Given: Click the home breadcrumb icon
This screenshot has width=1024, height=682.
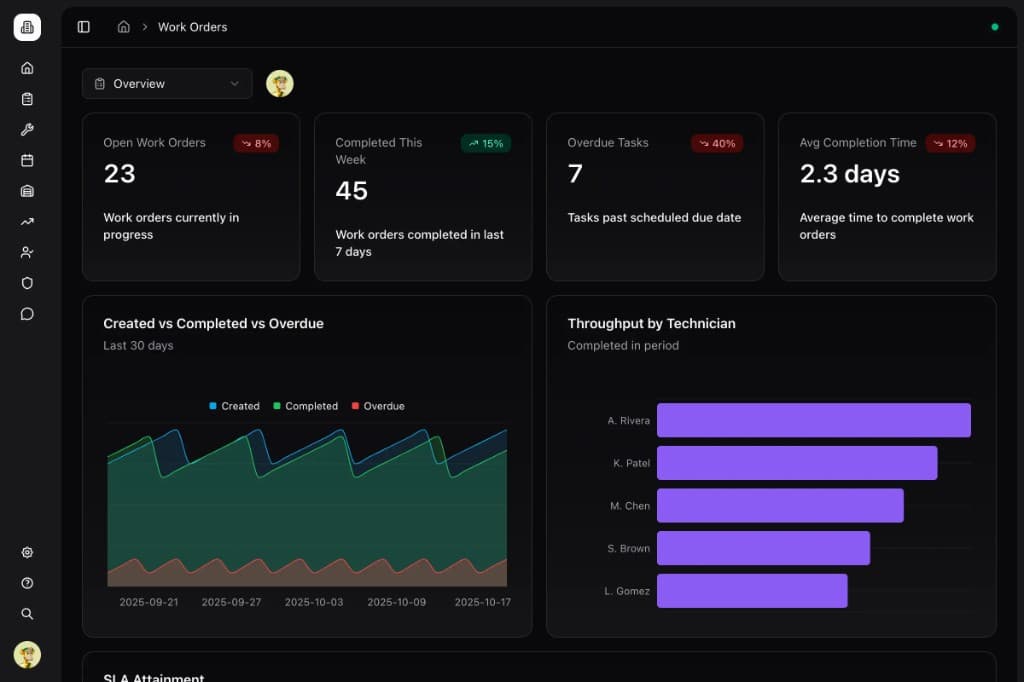Looking at the screenshot, I should (x=123, y=27).
